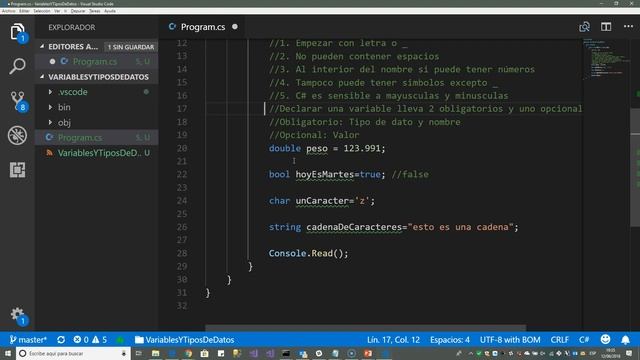Click the unsaved dot on Program.cs tab
Viewport: 640px width, 360px height.
pyautogui.click(x=235, y=27)
